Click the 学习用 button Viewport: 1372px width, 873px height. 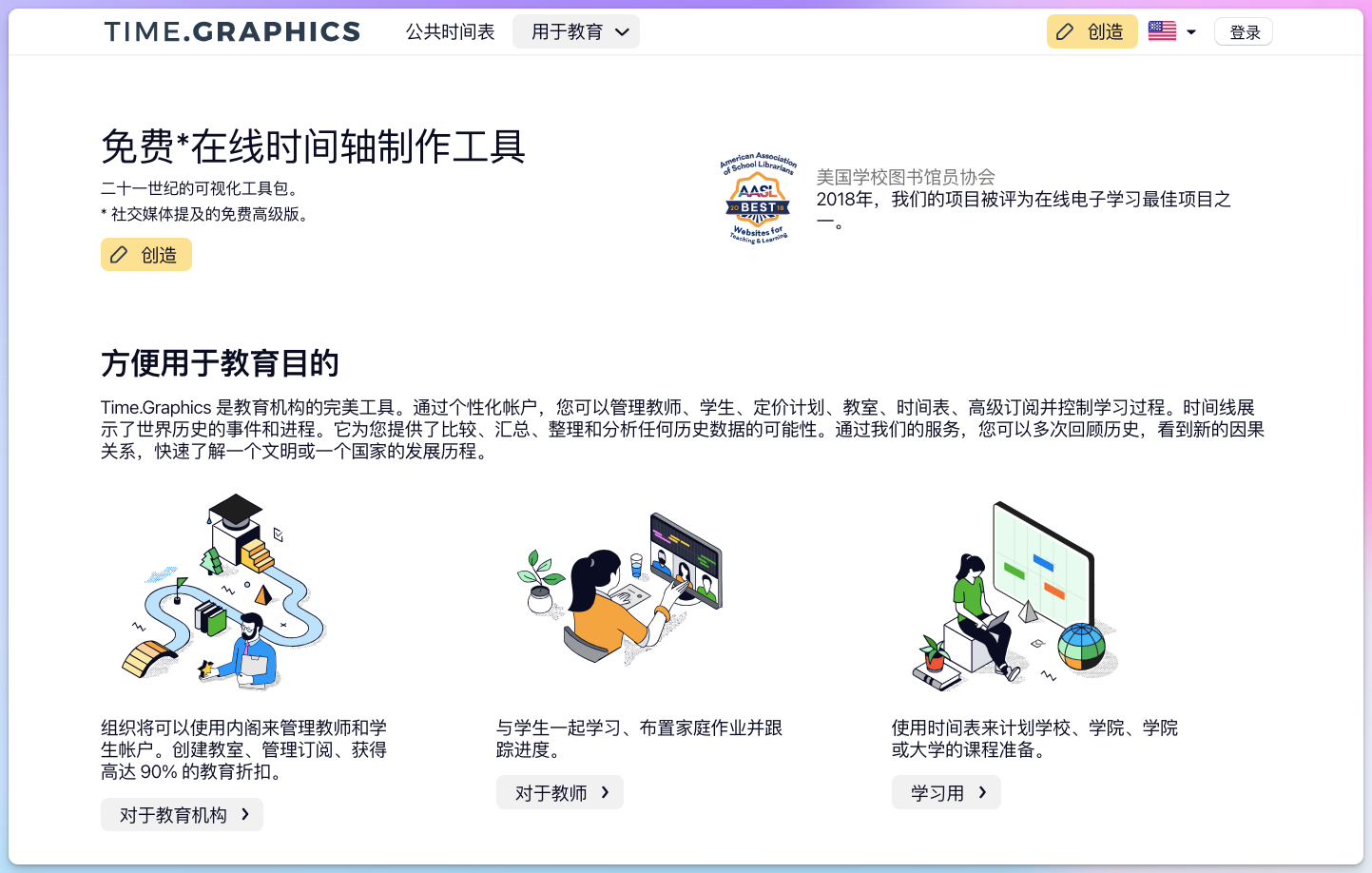point(946,792)
